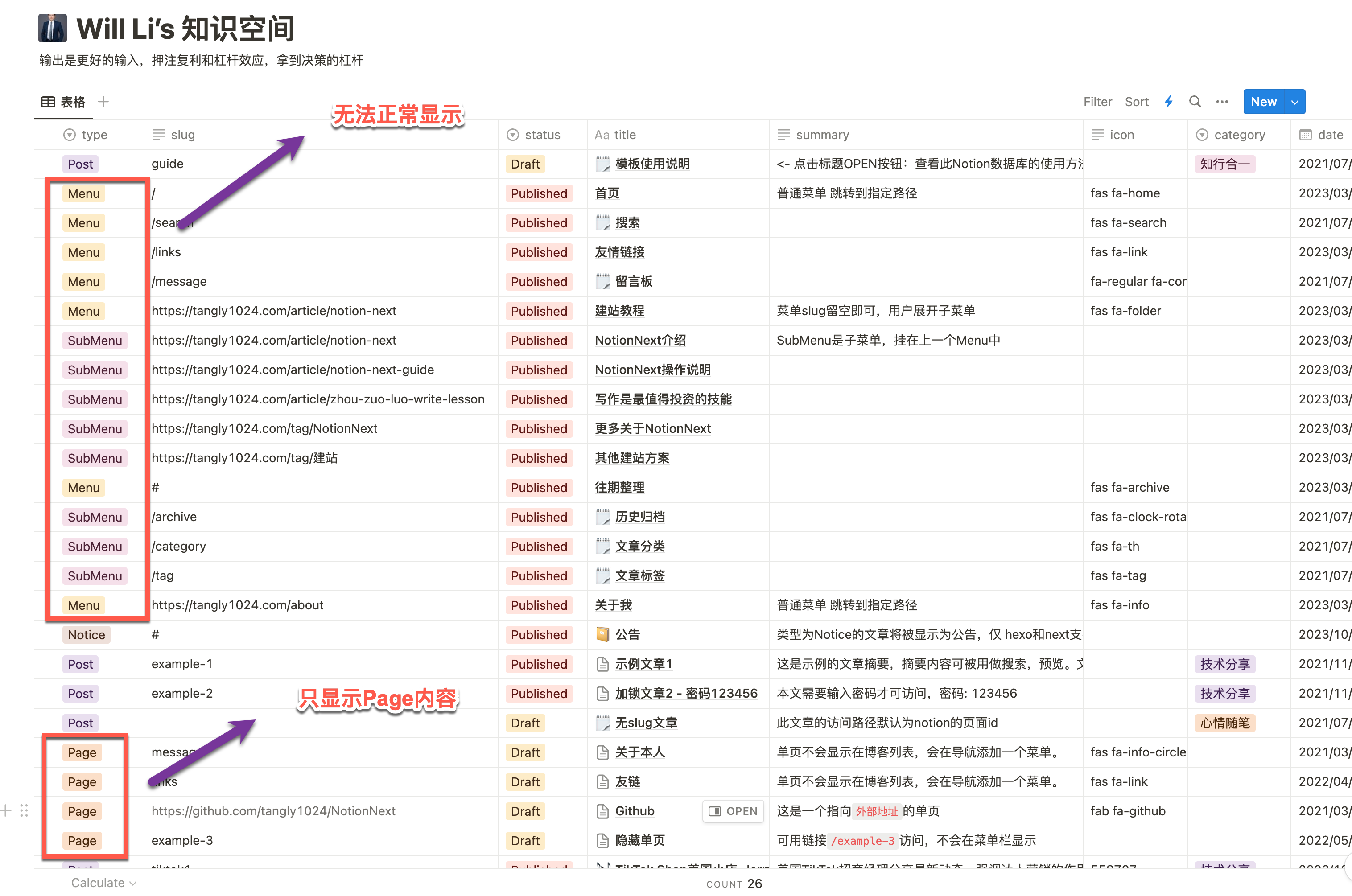Image resolution: width=1352 pixels, height=896 pixels.
Task: Open database options via the ellipsis icon
Action: (x=1222, y=101)
